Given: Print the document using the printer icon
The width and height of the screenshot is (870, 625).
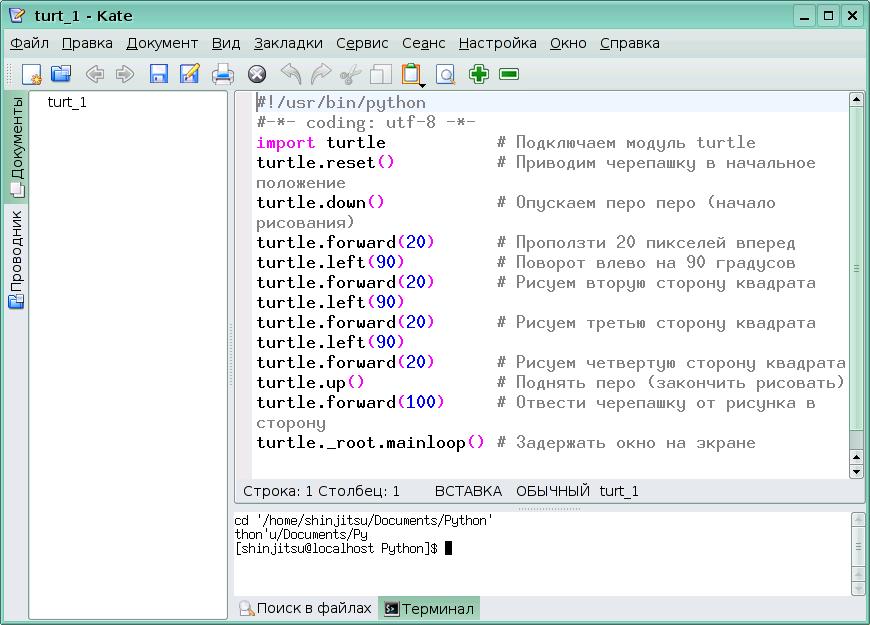Looking at the screenshot, I should 223,74.
